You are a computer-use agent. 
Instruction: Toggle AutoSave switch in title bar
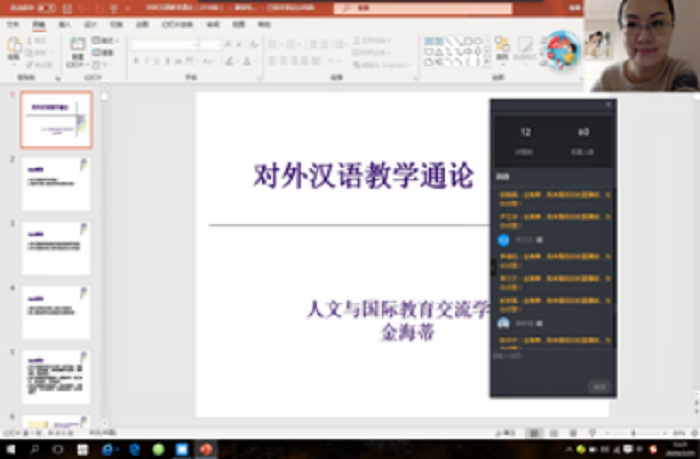click(x=46, y=8)
